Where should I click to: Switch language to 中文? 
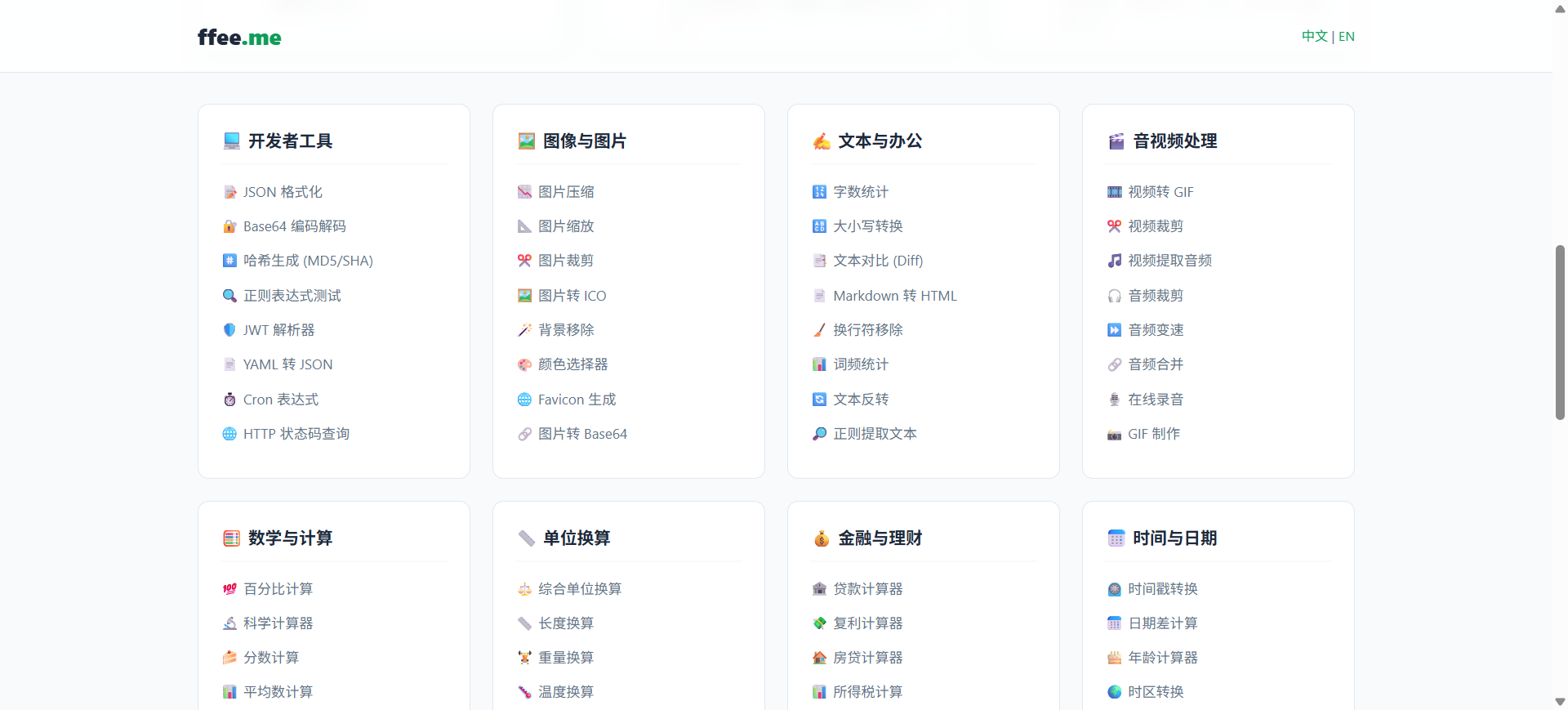pyautogui.click(x=1315, y=37)
